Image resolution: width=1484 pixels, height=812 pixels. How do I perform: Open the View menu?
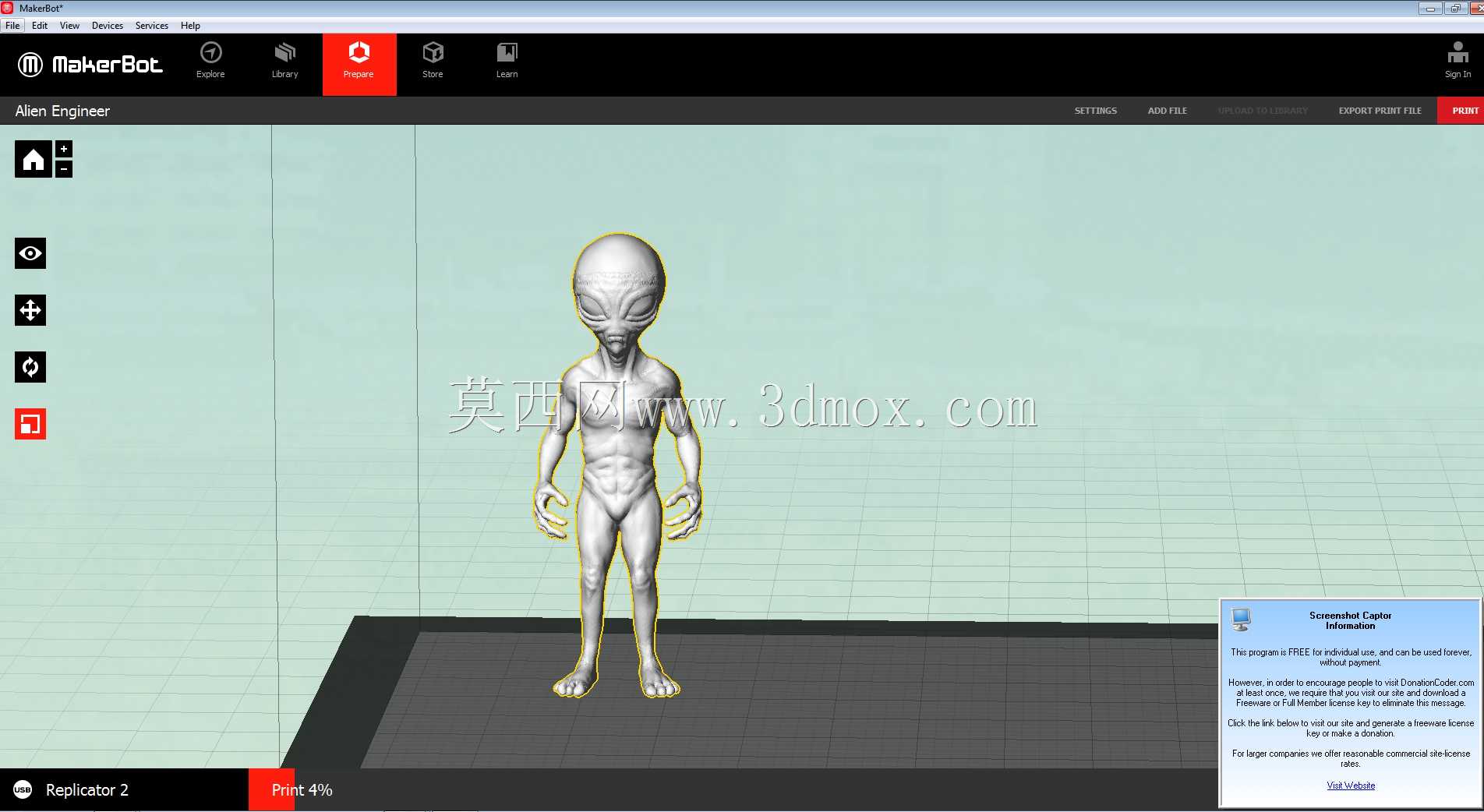coord(69,26)
